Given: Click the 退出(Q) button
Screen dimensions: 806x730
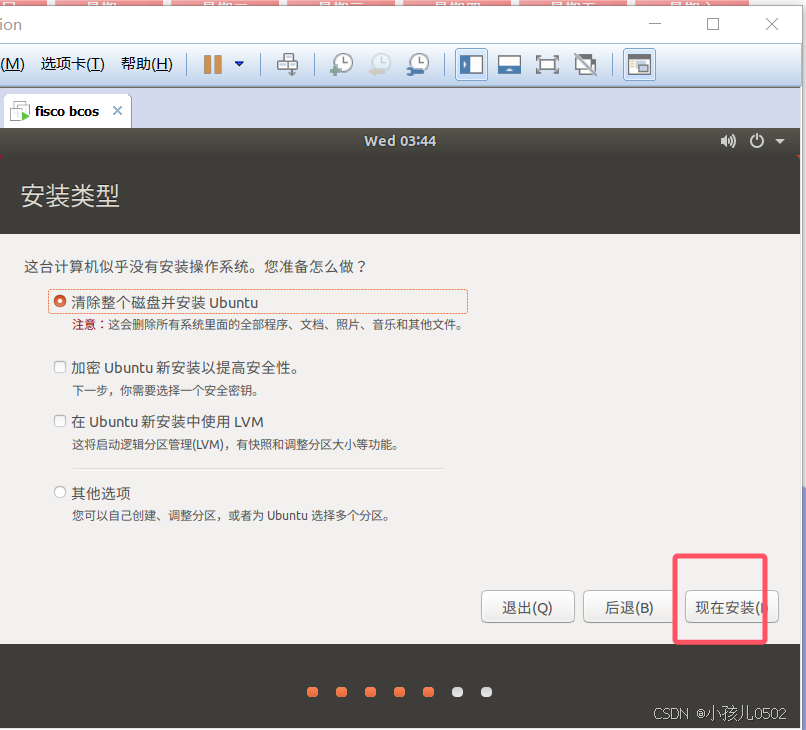Looking at the screenshot, I should tap(527, 607).
